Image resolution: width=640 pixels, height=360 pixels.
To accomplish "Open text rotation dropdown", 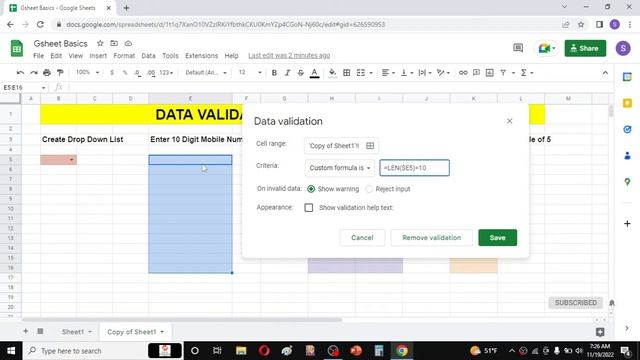I will 443,73.
